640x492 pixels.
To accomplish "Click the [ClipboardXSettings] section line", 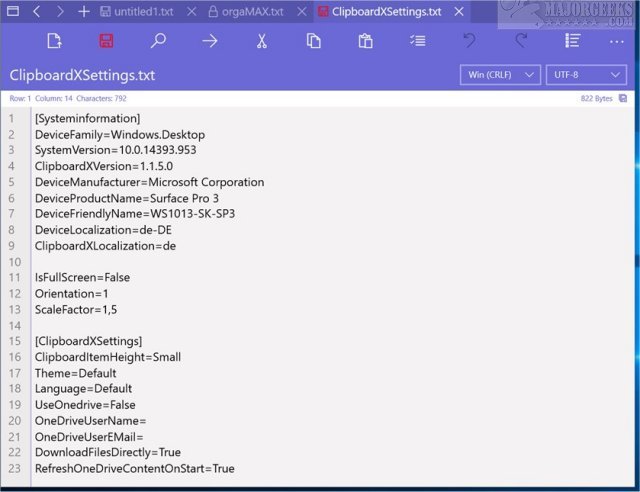I will point(89,341).
